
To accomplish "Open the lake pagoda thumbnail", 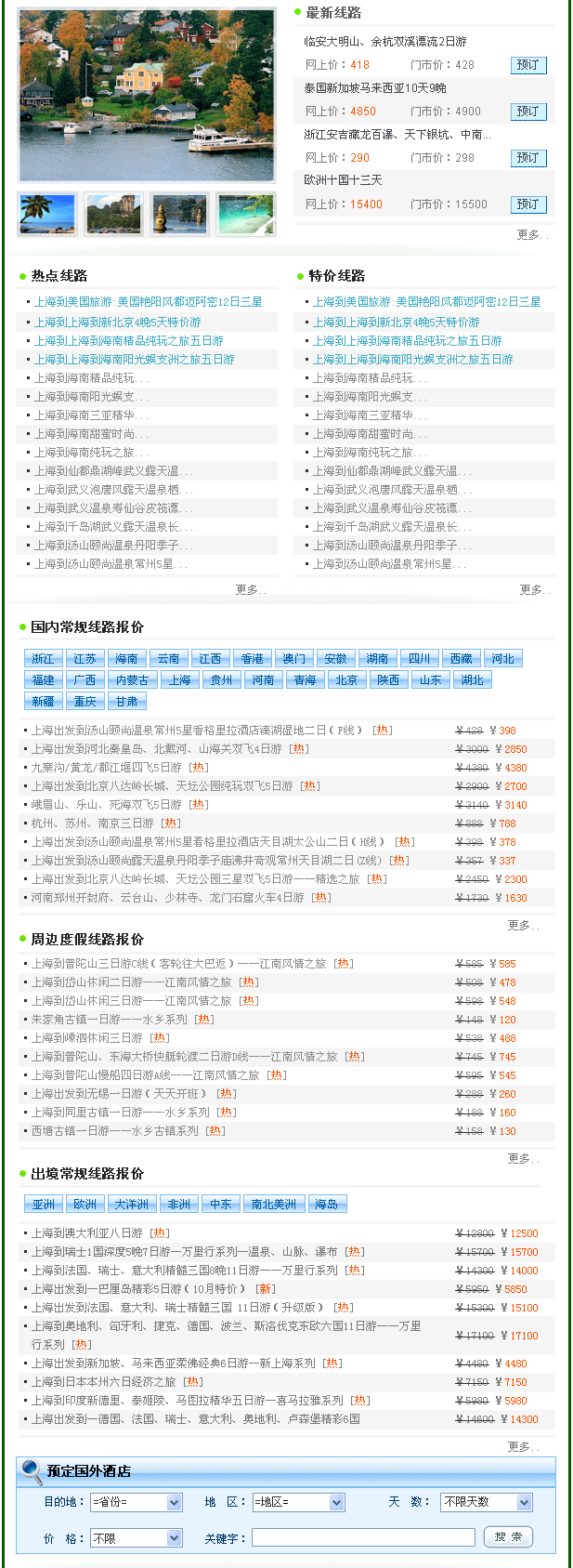I will [x=180, y=214].
